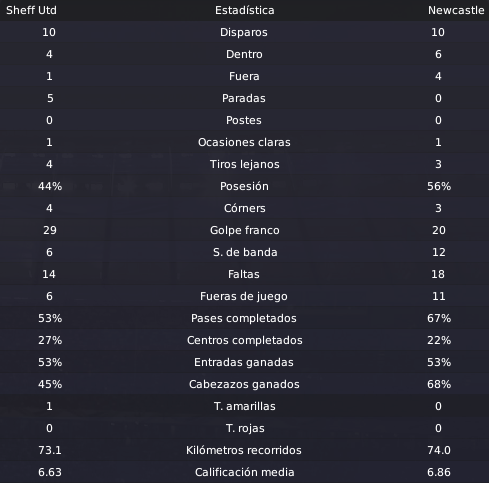Select the T. amarillas row
The width and height of the screenshot is (489, 483).
point(244,406)
